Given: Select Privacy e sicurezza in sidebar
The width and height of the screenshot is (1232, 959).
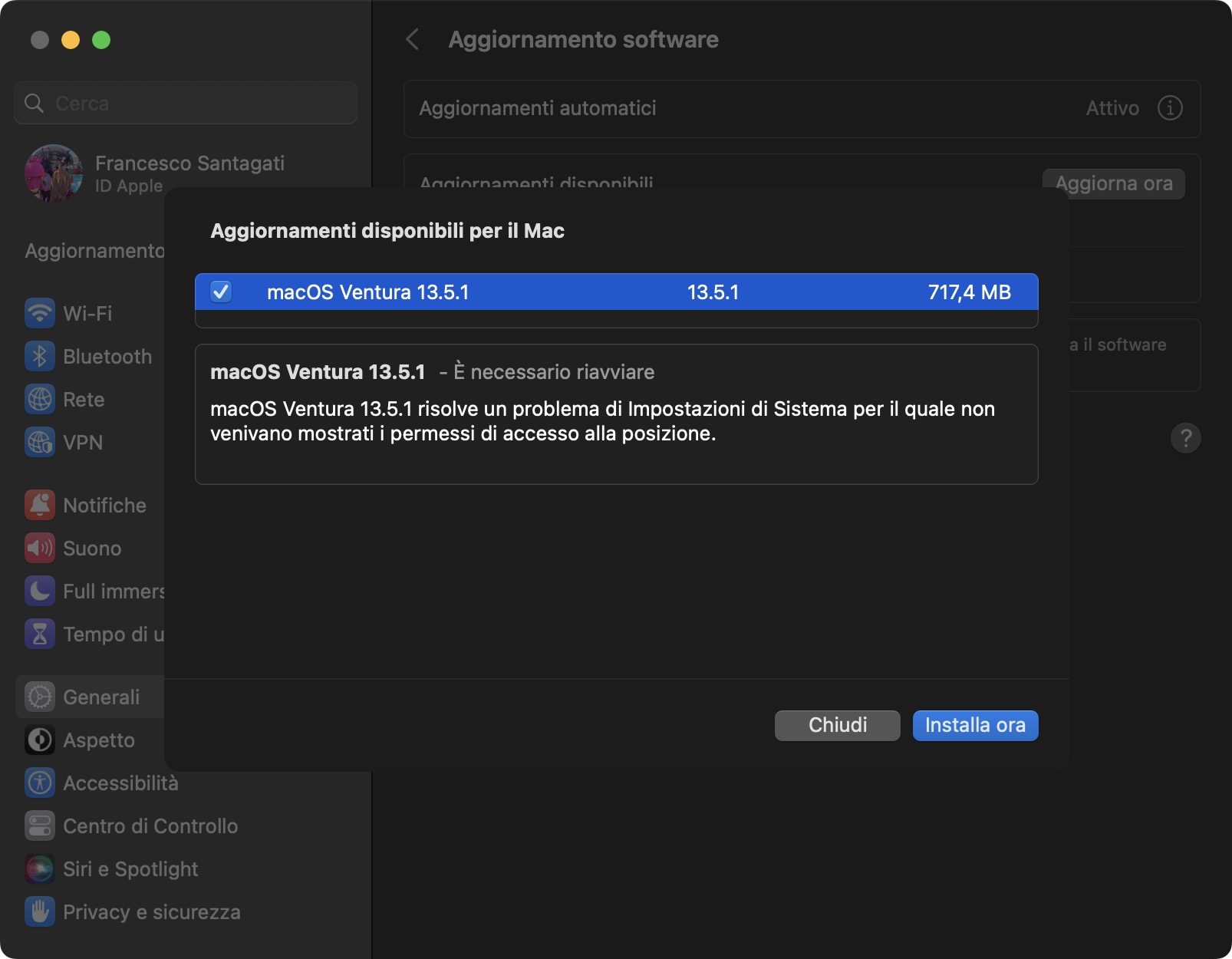Looking at the screenshot, I should pyautogui.click(x=186, y=911).
